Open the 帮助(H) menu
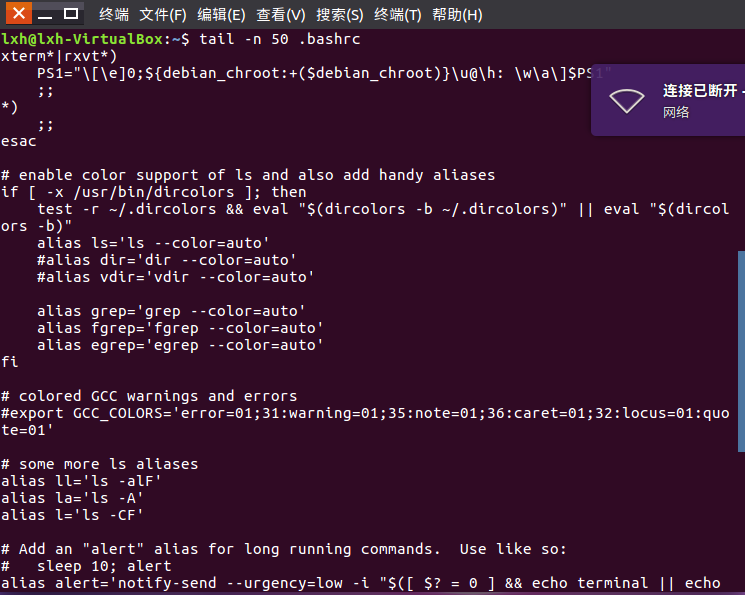The image size is (745, 595). (457, 15)
